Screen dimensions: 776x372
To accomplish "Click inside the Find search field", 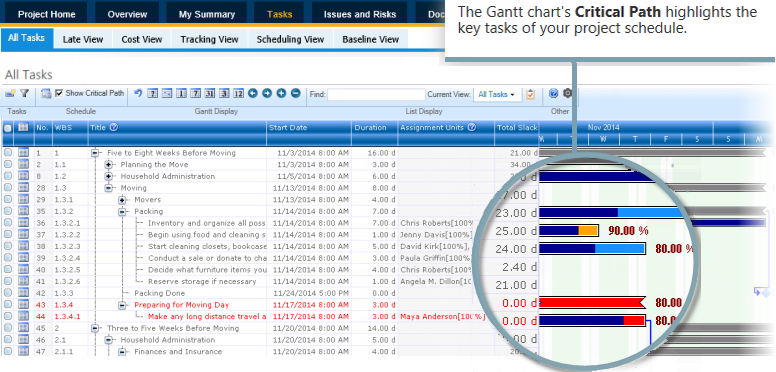I will point(376,94).
